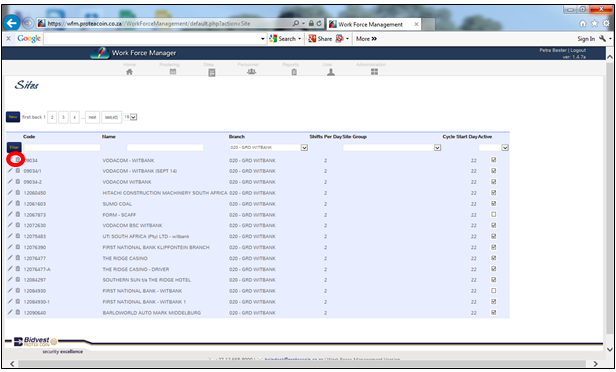Delete site 12076390 with trash icon
The image size is (616, 372).
[18, 247]
